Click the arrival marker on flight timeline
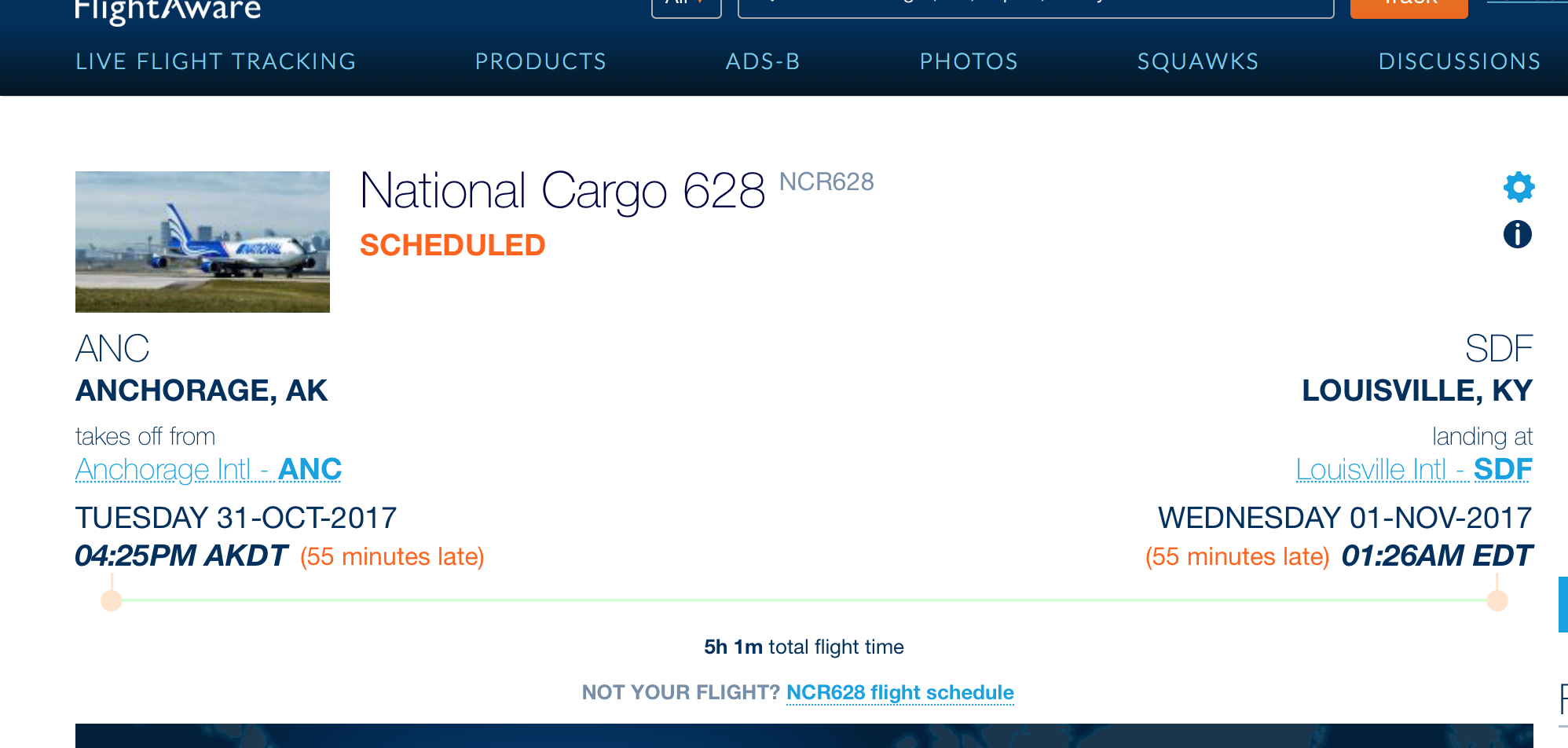Viewport: 1568px width, 748px height. coord(1497,600)
